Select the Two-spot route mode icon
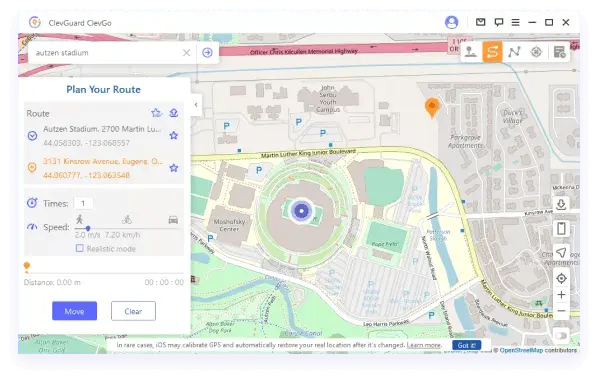 point(492,52)
